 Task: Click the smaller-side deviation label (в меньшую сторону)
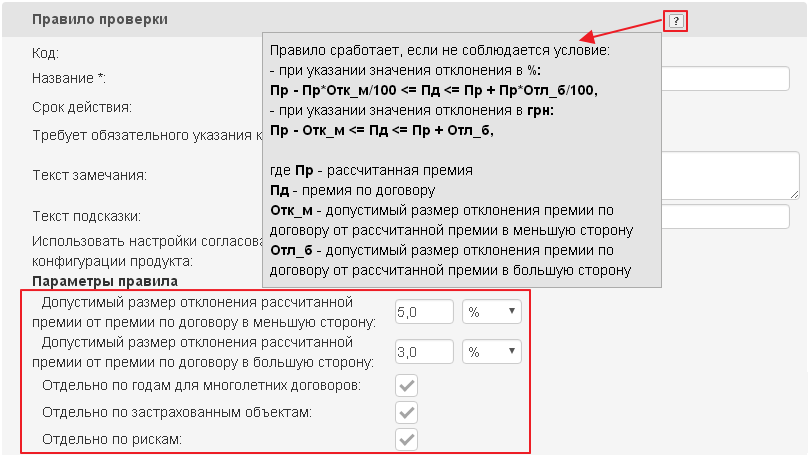click(x=204, y=312)
